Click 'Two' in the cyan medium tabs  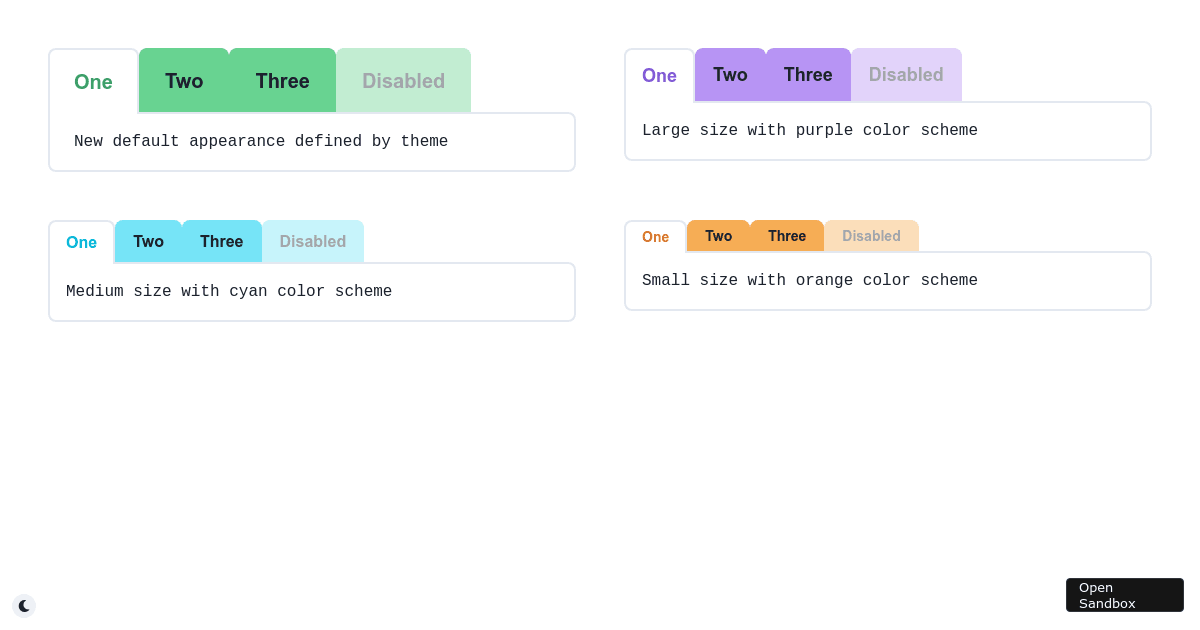pos(148,241)
